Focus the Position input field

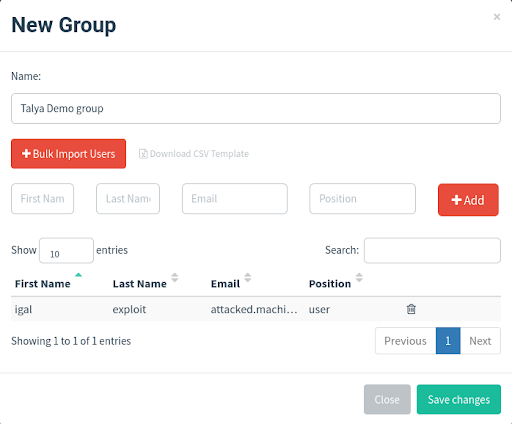[x=362, y=199]
